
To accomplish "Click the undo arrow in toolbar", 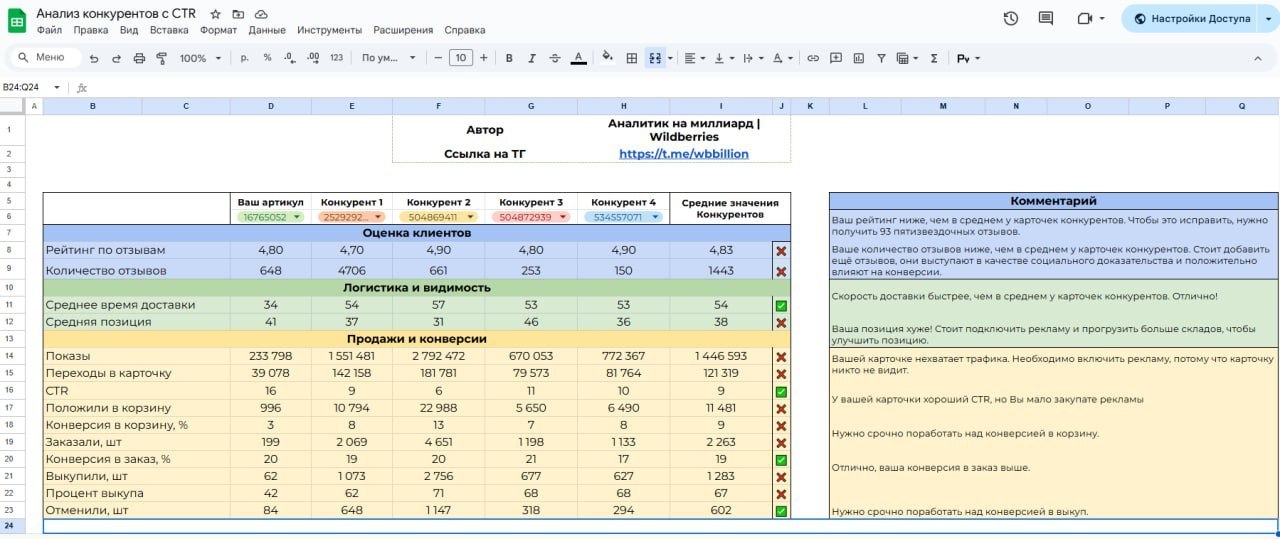I will (x=94, y=58).
